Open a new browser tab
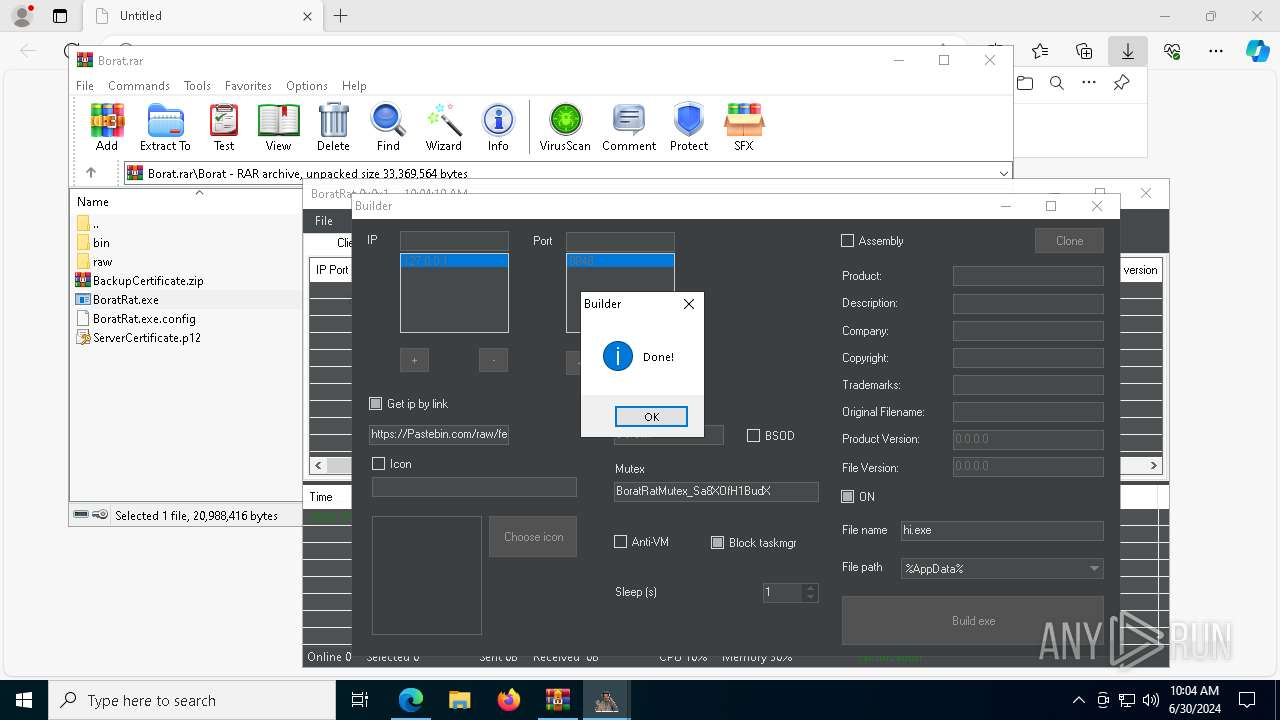The image size is (1280, 720). click(341, 15)
